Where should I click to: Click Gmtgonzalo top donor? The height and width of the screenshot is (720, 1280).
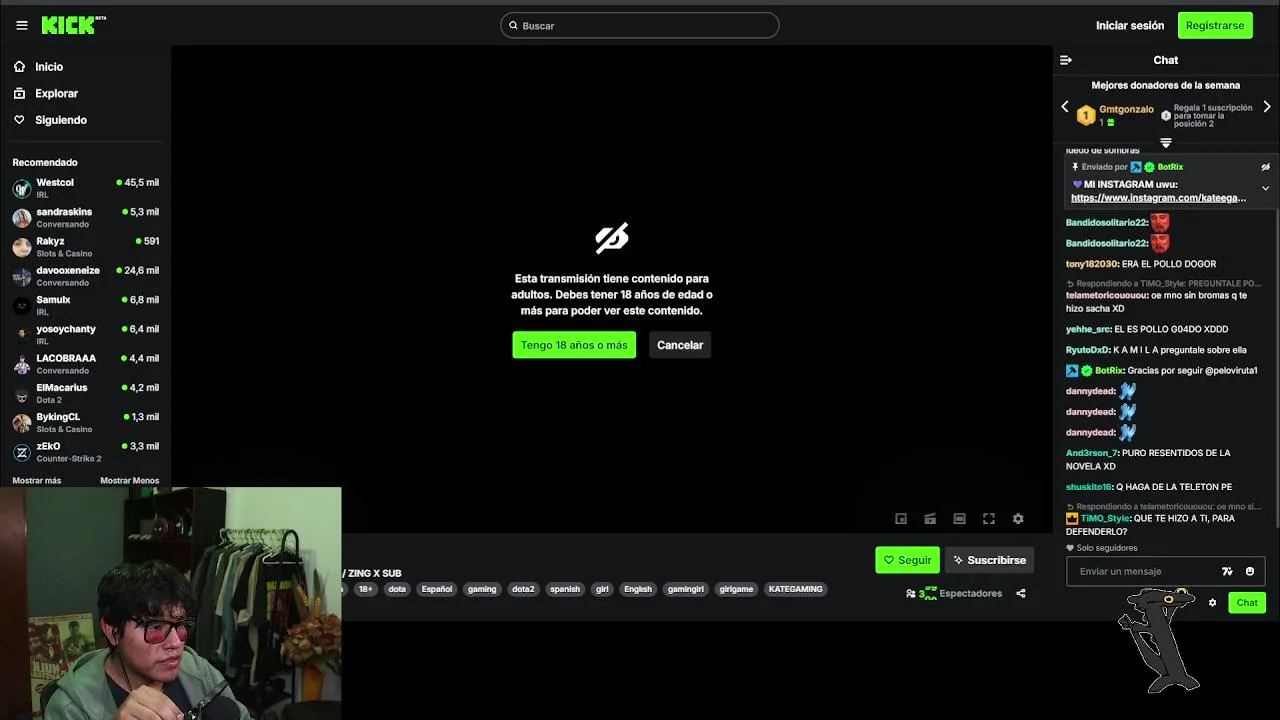(1126, 109)
